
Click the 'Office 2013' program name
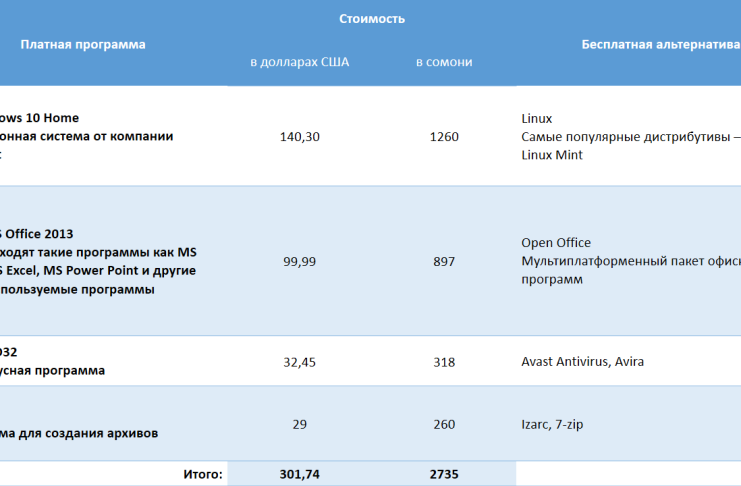[x=39, y=234]
